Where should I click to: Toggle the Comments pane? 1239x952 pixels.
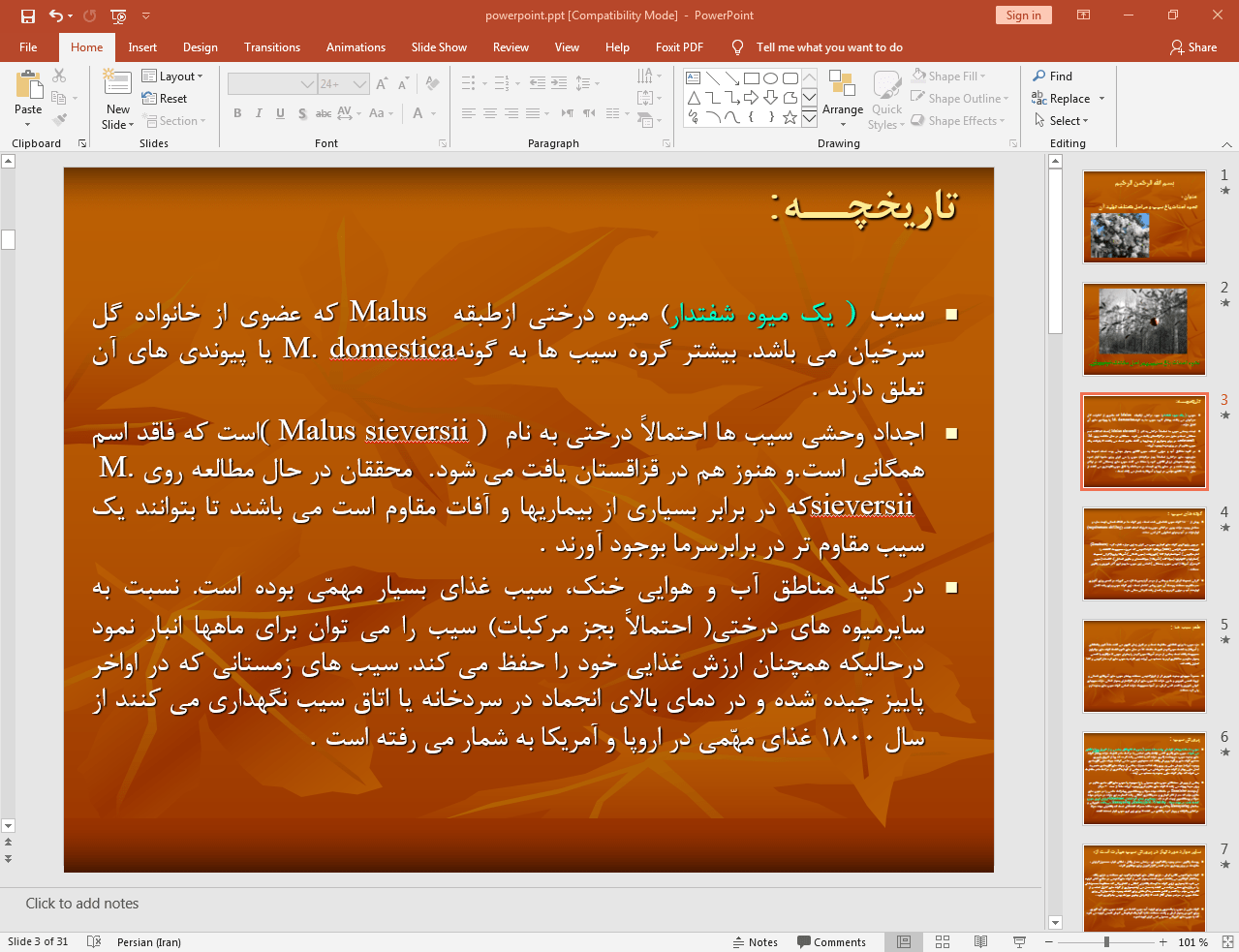click(x=831, y=942)
